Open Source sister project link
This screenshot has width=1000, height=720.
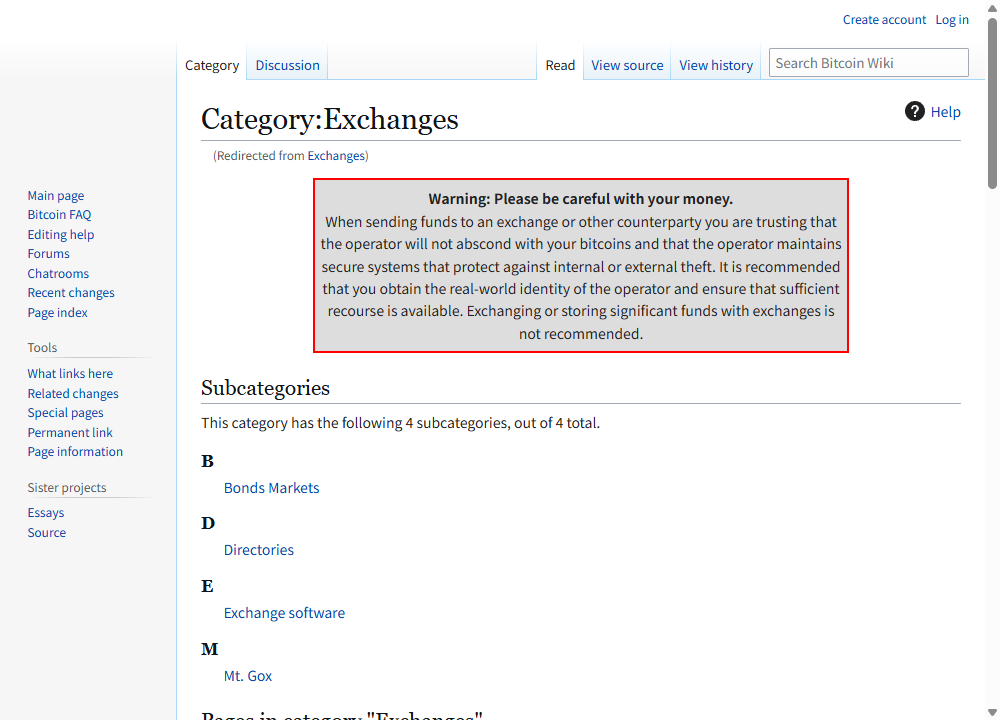point(47,533)
